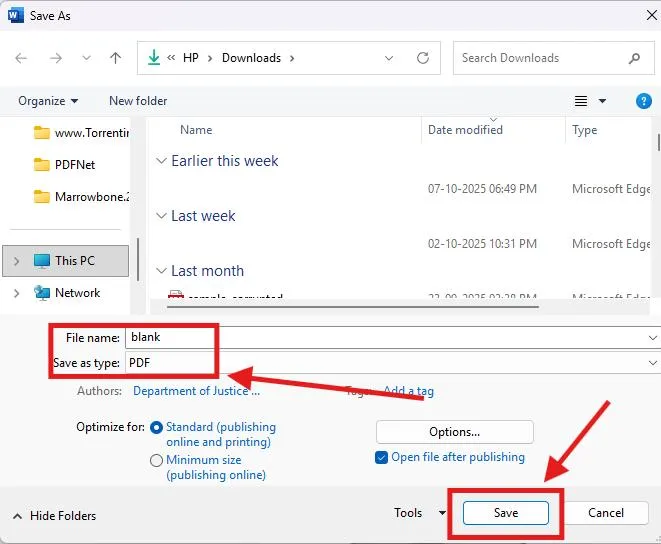
Task: Click the Refresh icon in address bar
Action: click(423, 58)
